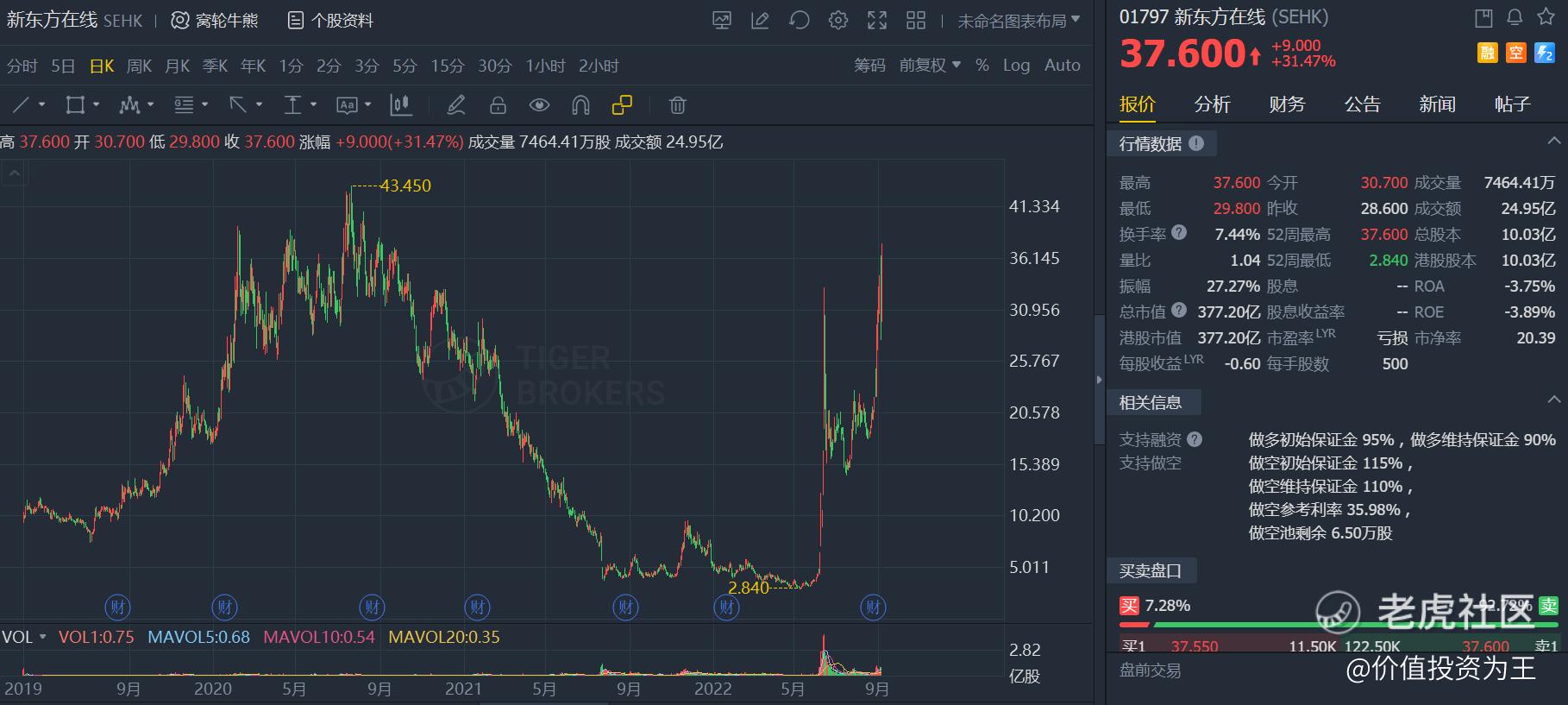
Task: Click the edit chart notes icon
Action: click(x=760, y=21)
